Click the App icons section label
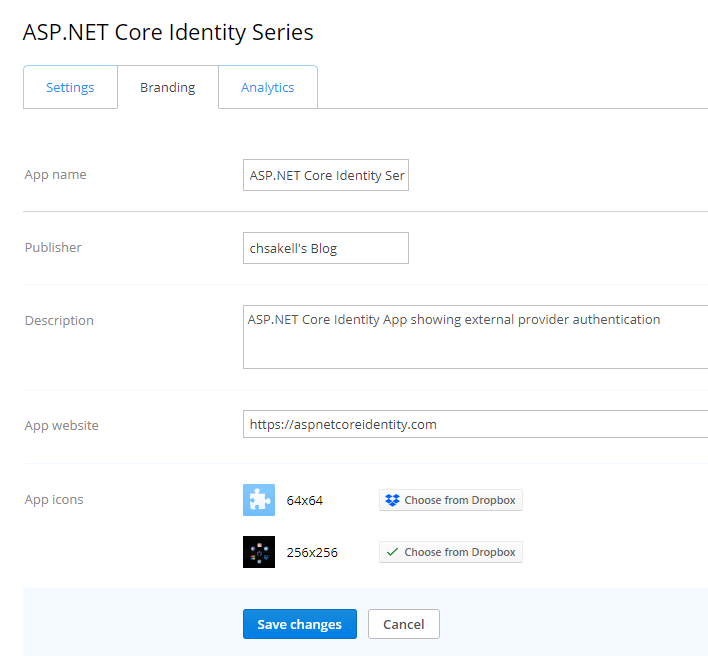 pos(54,499)
